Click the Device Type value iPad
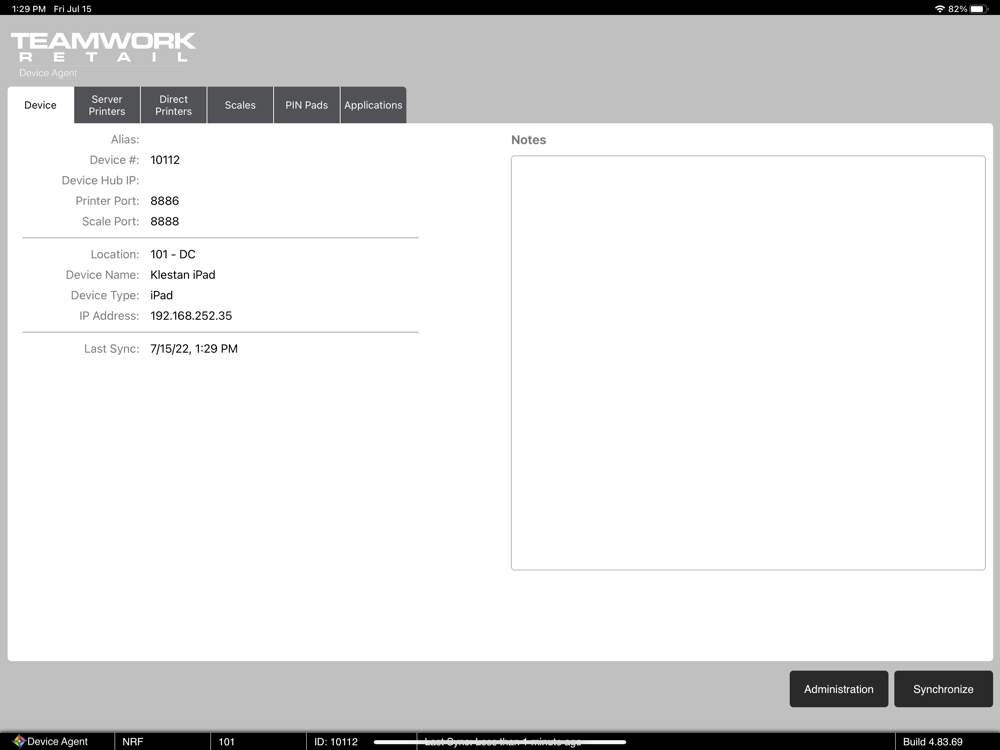This screenshot has width=1000, height=750. pos(161,295)
